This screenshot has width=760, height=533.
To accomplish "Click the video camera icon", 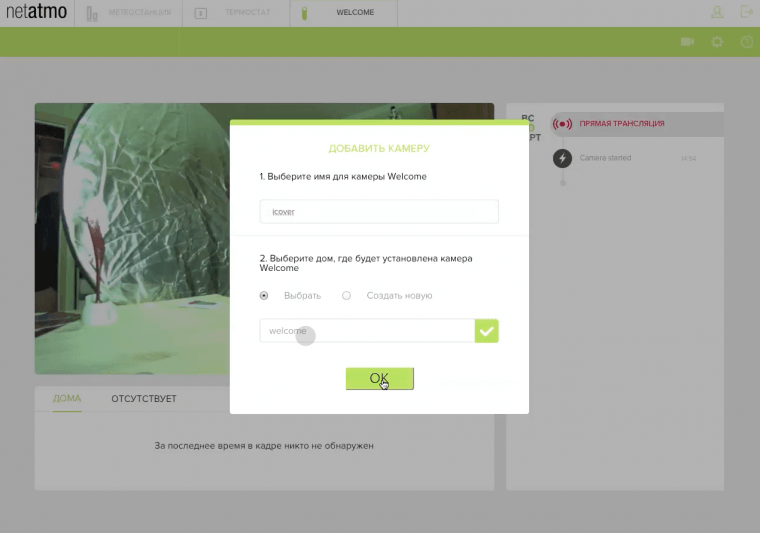I will tap(687, 42).
